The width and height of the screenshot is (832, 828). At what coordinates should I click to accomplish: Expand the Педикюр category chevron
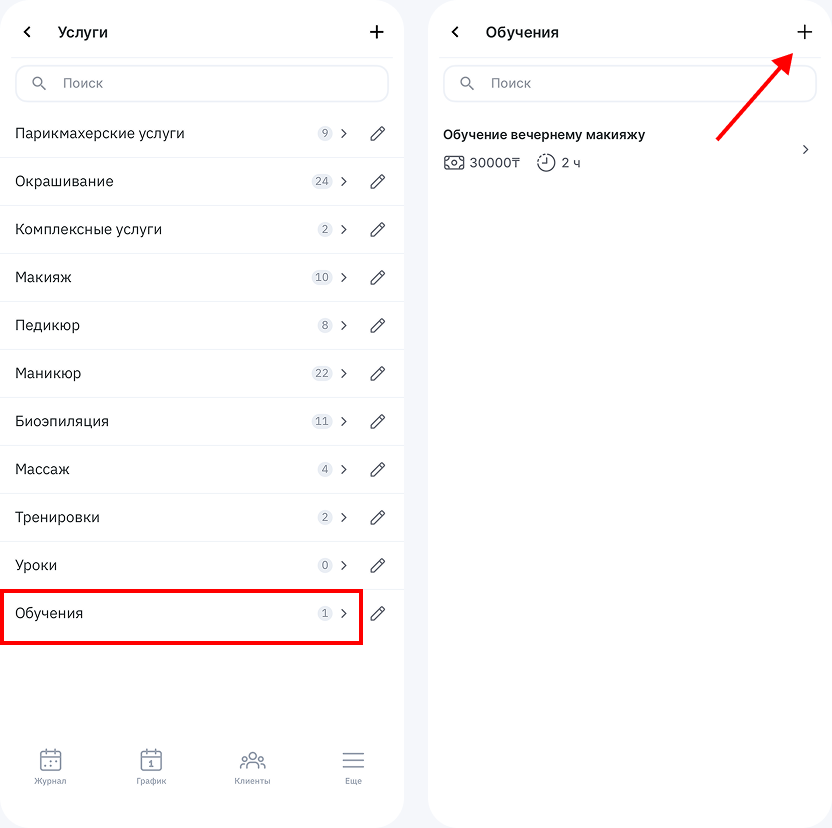coord(344,326)
